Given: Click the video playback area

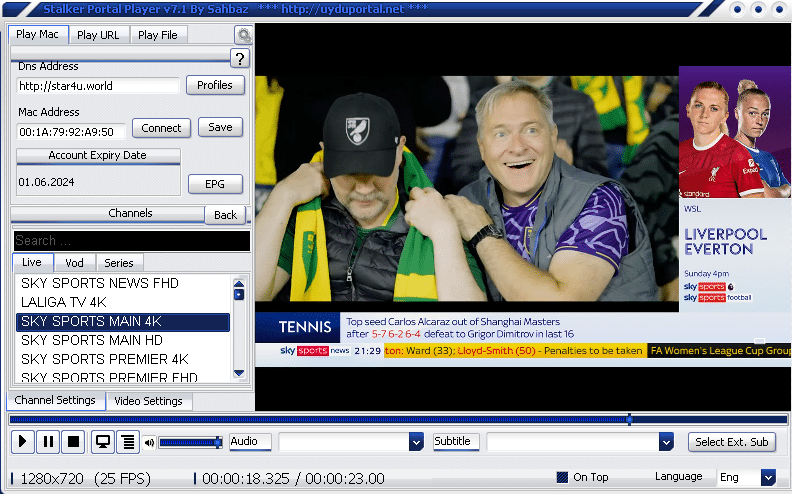Looking at the screenshot, I should 523,217.
